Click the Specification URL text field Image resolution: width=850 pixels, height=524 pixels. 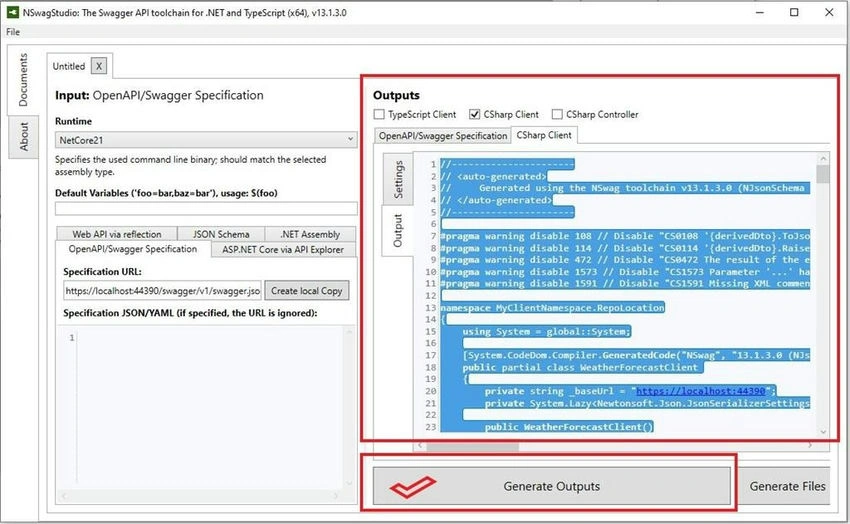tap(163, 291)
